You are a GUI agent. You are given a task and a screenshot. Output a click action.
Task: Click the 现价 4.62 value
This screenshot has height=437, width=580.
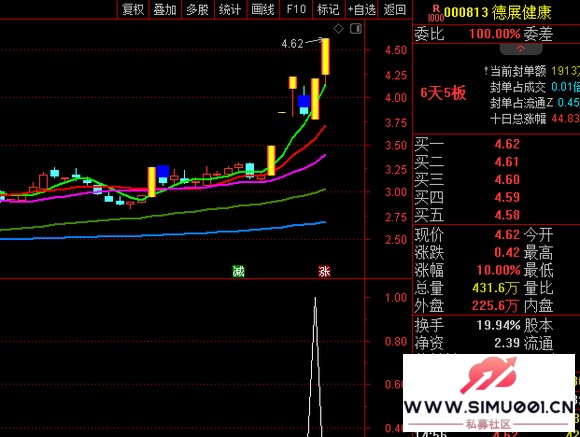(x=507, y=235)
